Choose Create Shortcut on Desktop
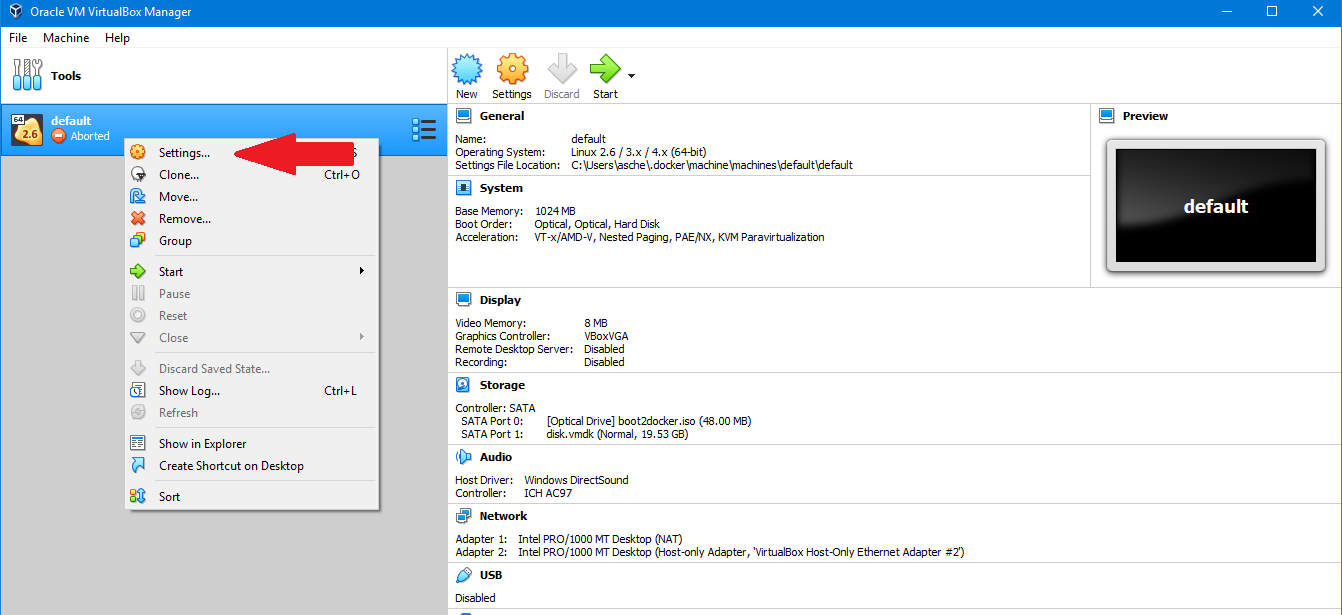The height and width of the screenshot is (615, 1342). click(x=252, y=466)
